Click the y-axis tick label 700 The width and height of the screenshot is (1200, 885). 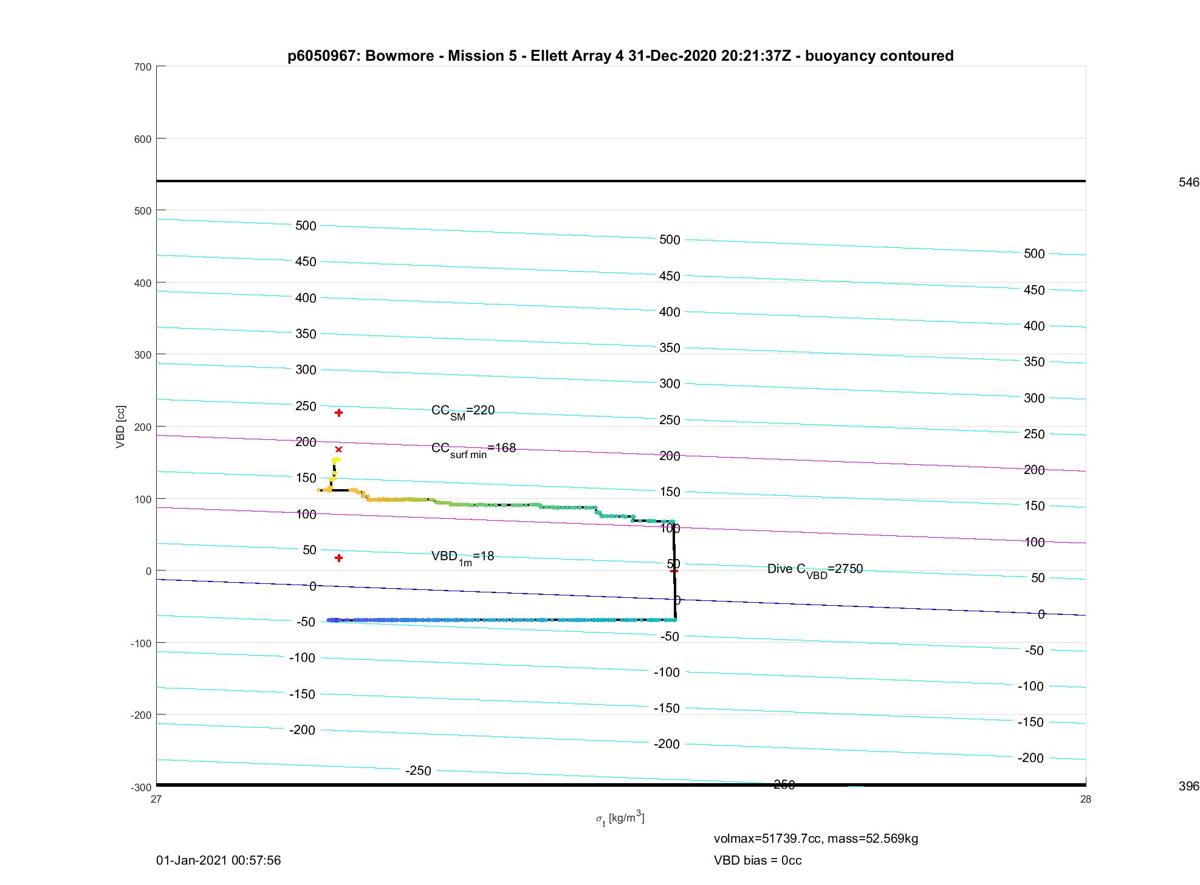(142, 67)
